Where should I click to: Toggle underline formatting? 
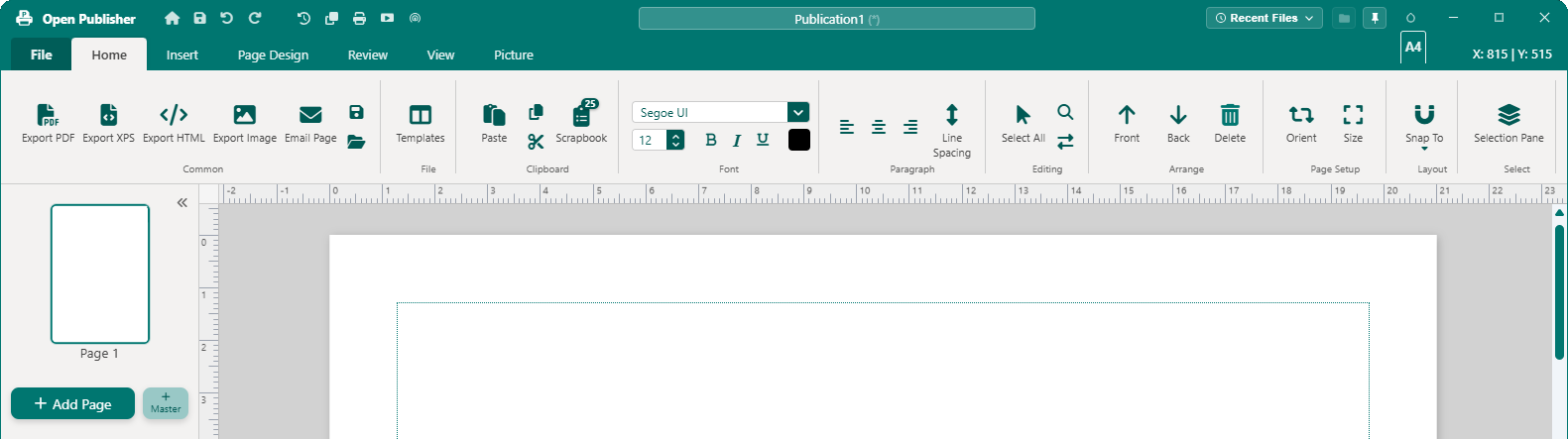763,140
